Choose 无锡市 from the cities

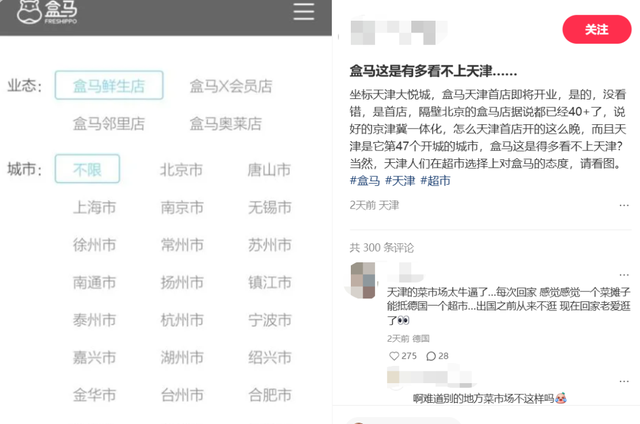269,207
